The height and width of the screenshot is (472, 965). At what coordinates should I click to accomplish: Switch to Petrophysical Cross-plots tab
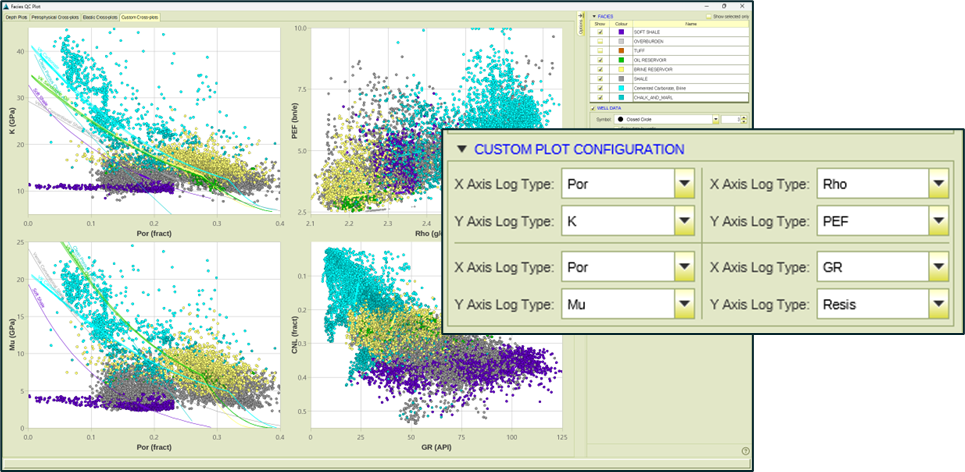(x=55, y=17)
